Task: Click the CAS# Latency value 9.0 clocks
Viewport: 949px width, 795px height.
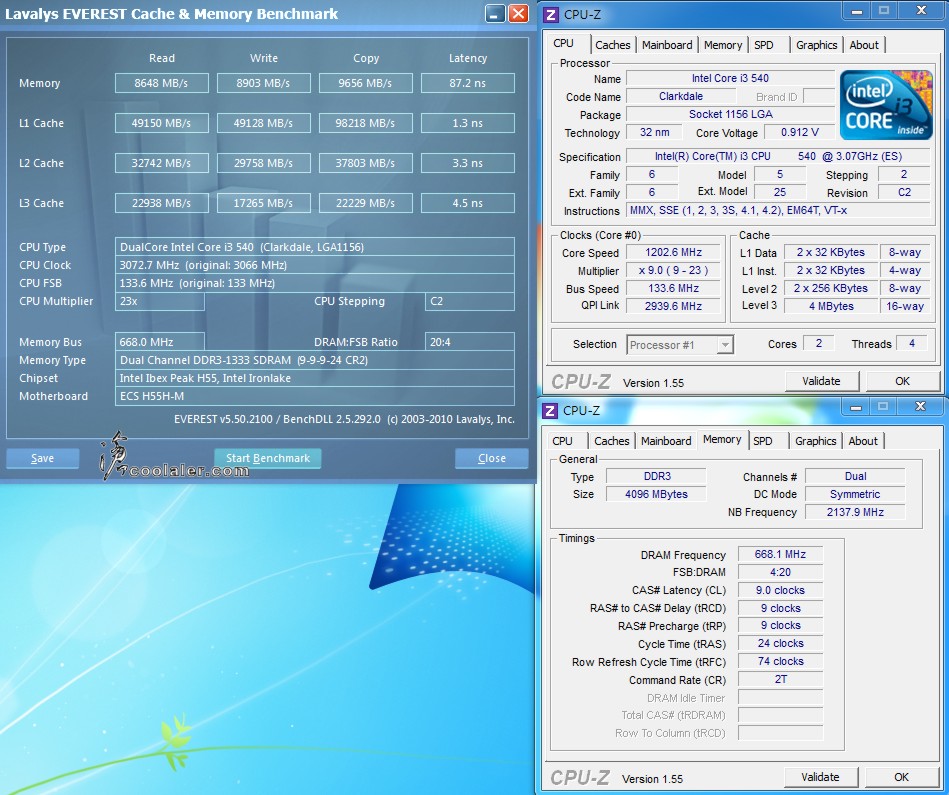Action: (x=780, y=591)
